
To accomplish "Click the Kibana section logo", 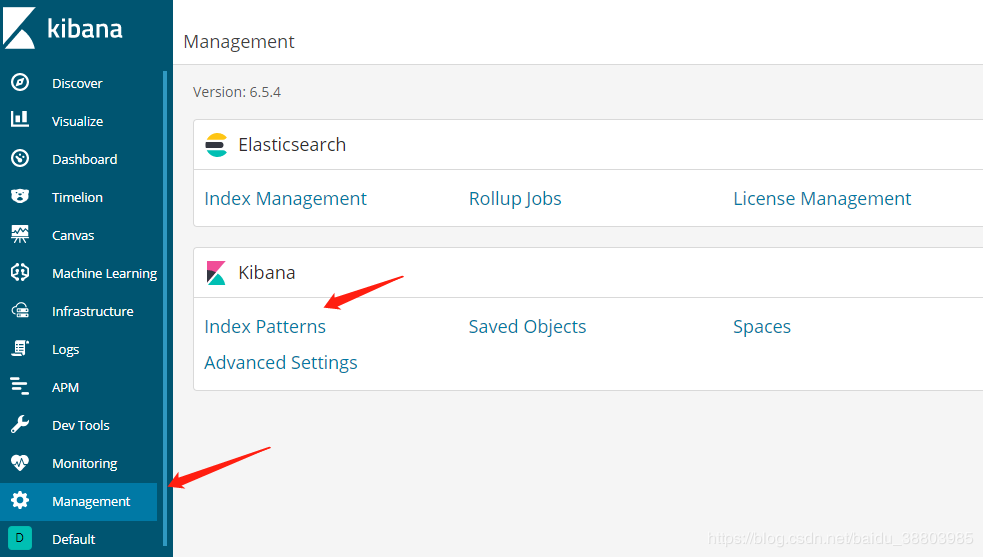I will point(216,273).
